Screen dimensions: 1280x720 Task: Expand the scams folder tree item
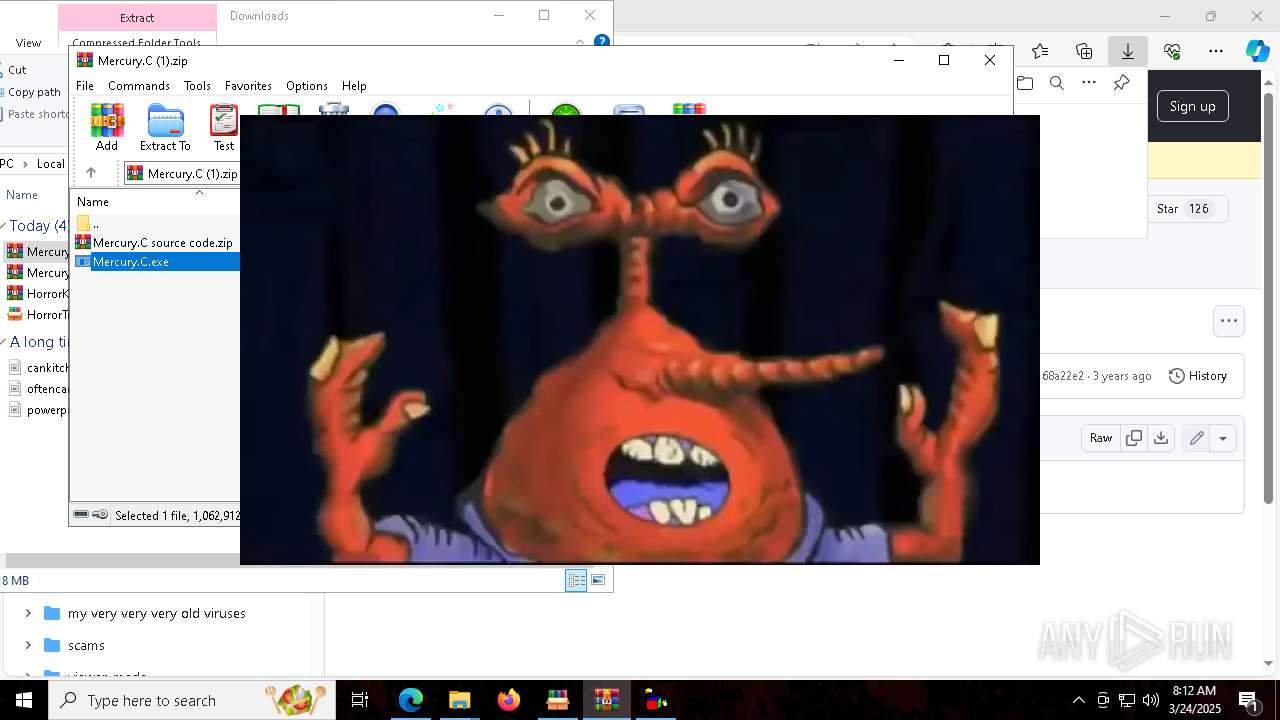(x=28, y=645)
